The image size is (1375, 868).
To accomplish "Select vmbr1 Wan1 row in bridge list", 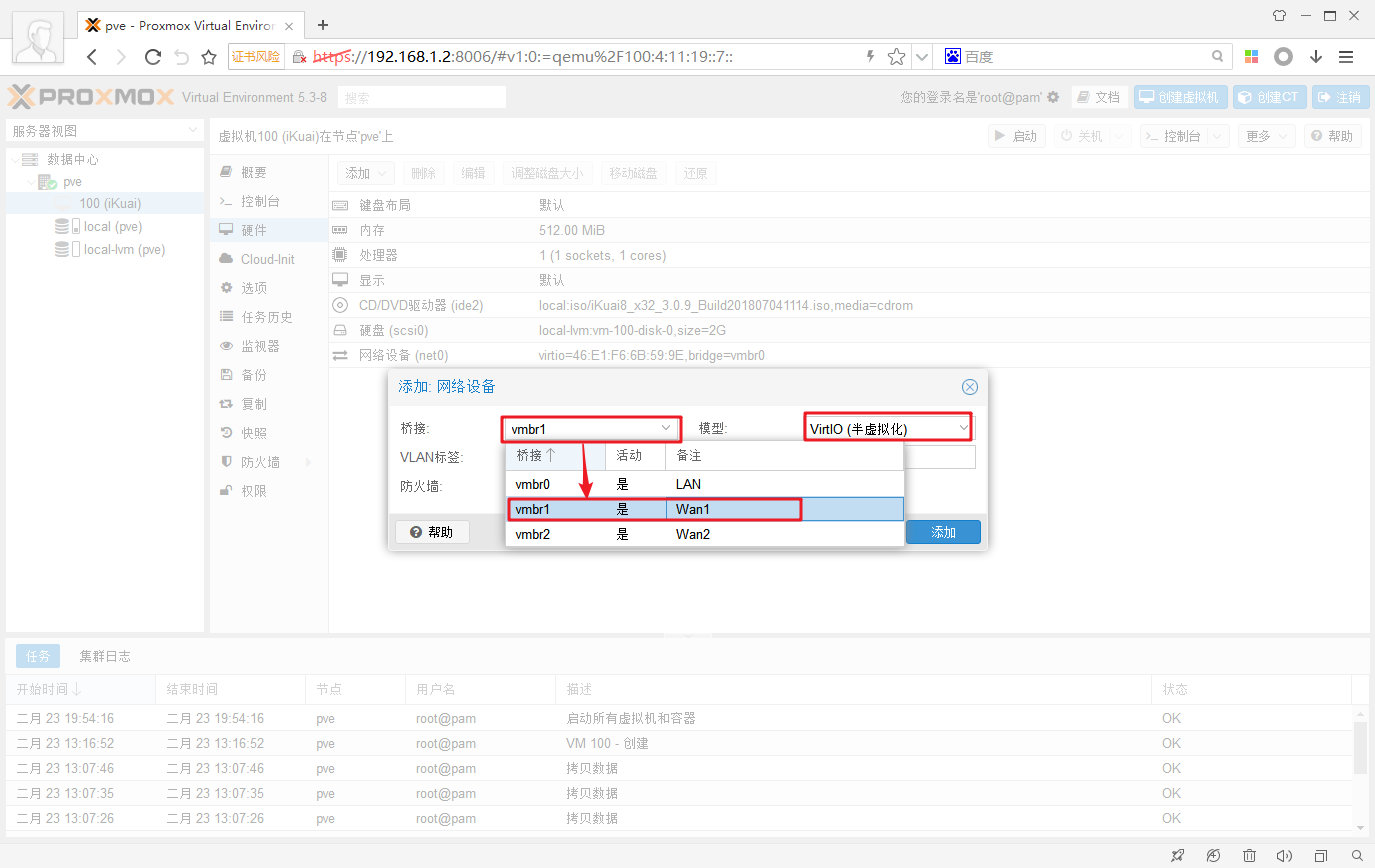I will coord(704,509).
